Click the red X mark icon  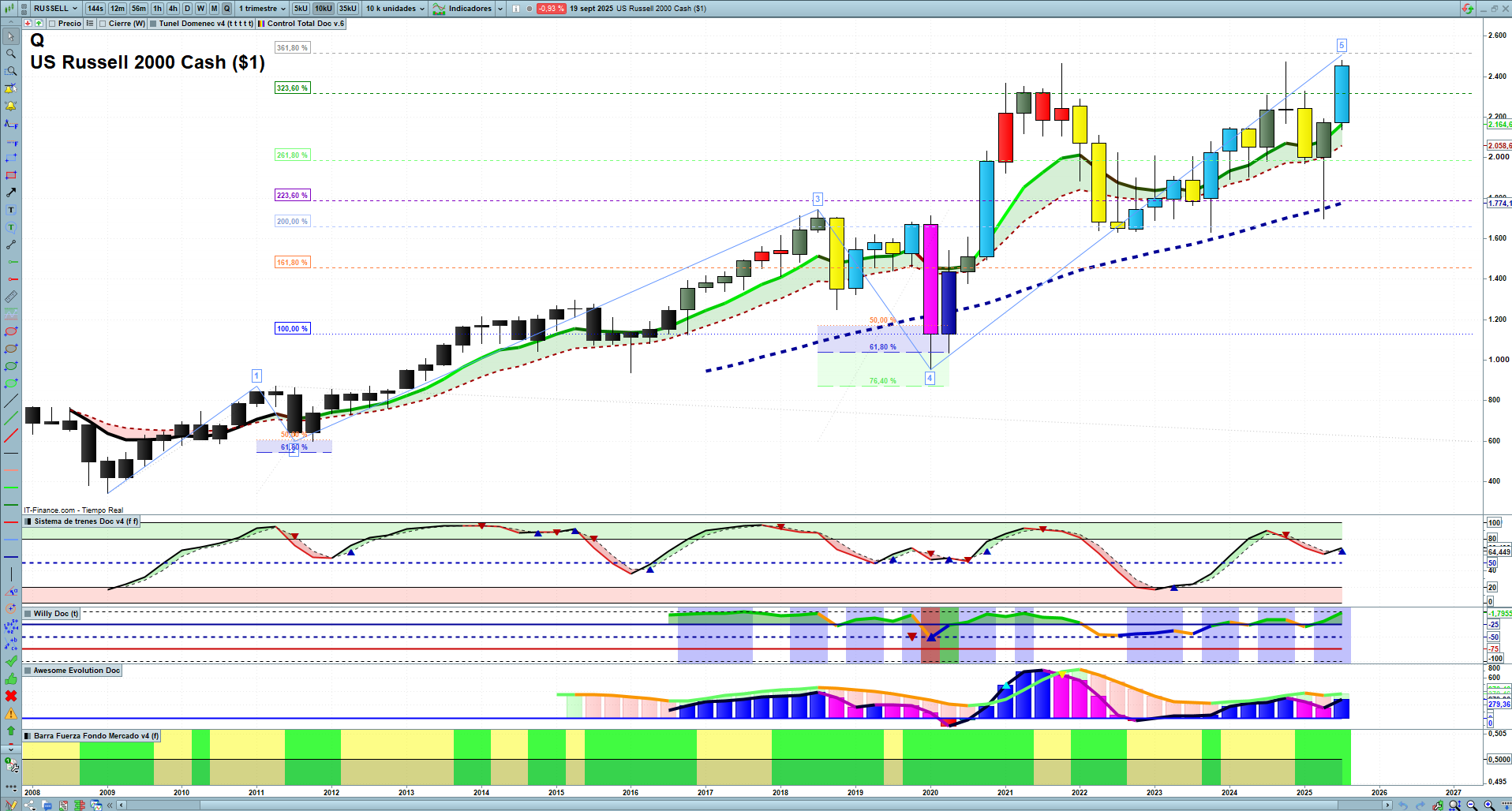11,696
